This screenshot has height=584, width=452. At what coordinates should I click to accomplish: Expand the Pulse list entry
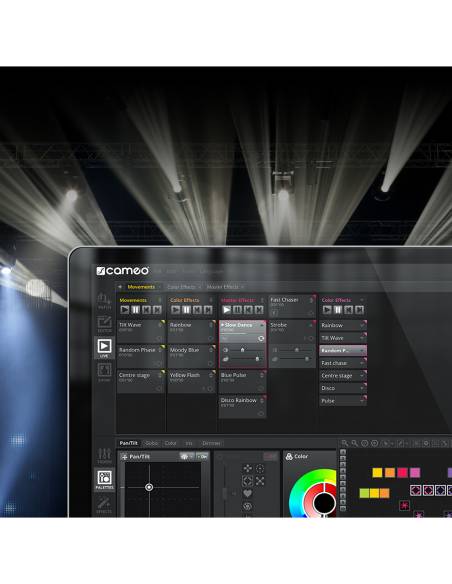tap(362, 401)
